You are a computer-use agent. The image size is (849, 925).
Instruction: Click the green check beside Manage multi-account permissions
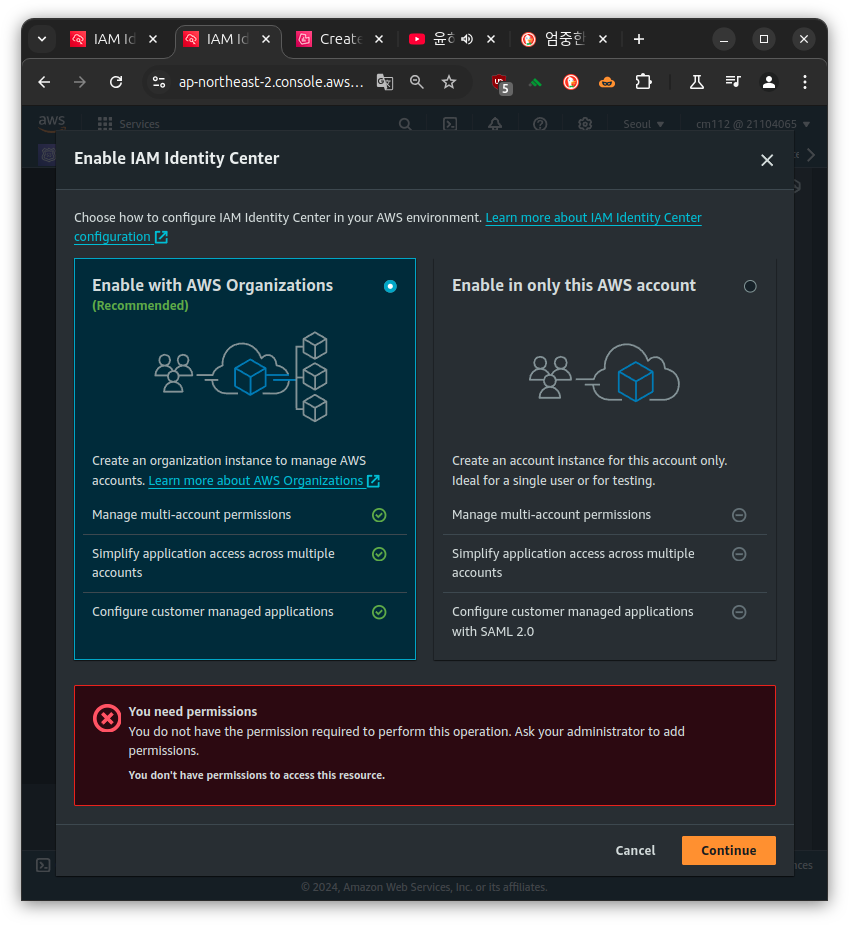pyautogui.click(x=379, y=515)
